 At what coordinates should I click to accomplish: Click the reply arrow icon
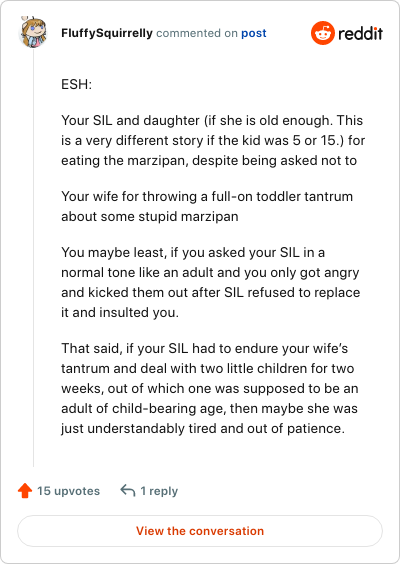pyautogui.click(x=128, y=490)
